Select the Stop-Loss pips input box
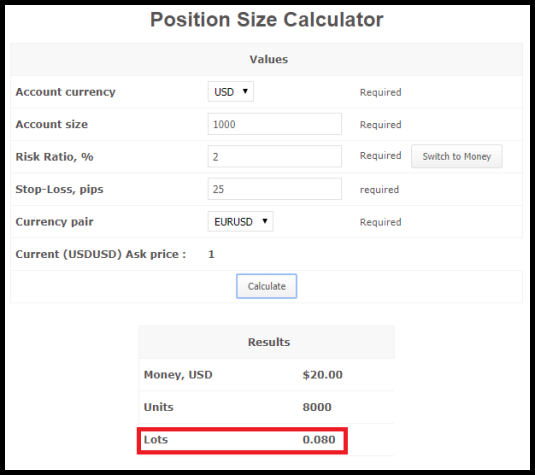This screenshot has width=535, height=475. pos(275,189)
